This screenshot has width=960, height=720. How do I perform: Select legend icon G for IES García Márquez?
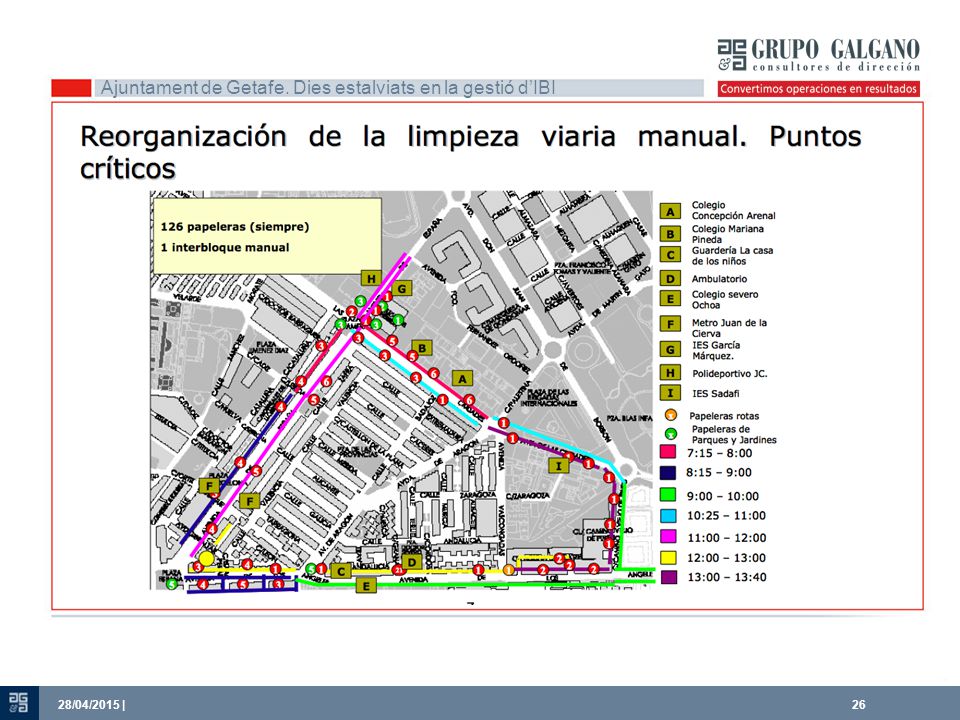click(x=670, y=349)
